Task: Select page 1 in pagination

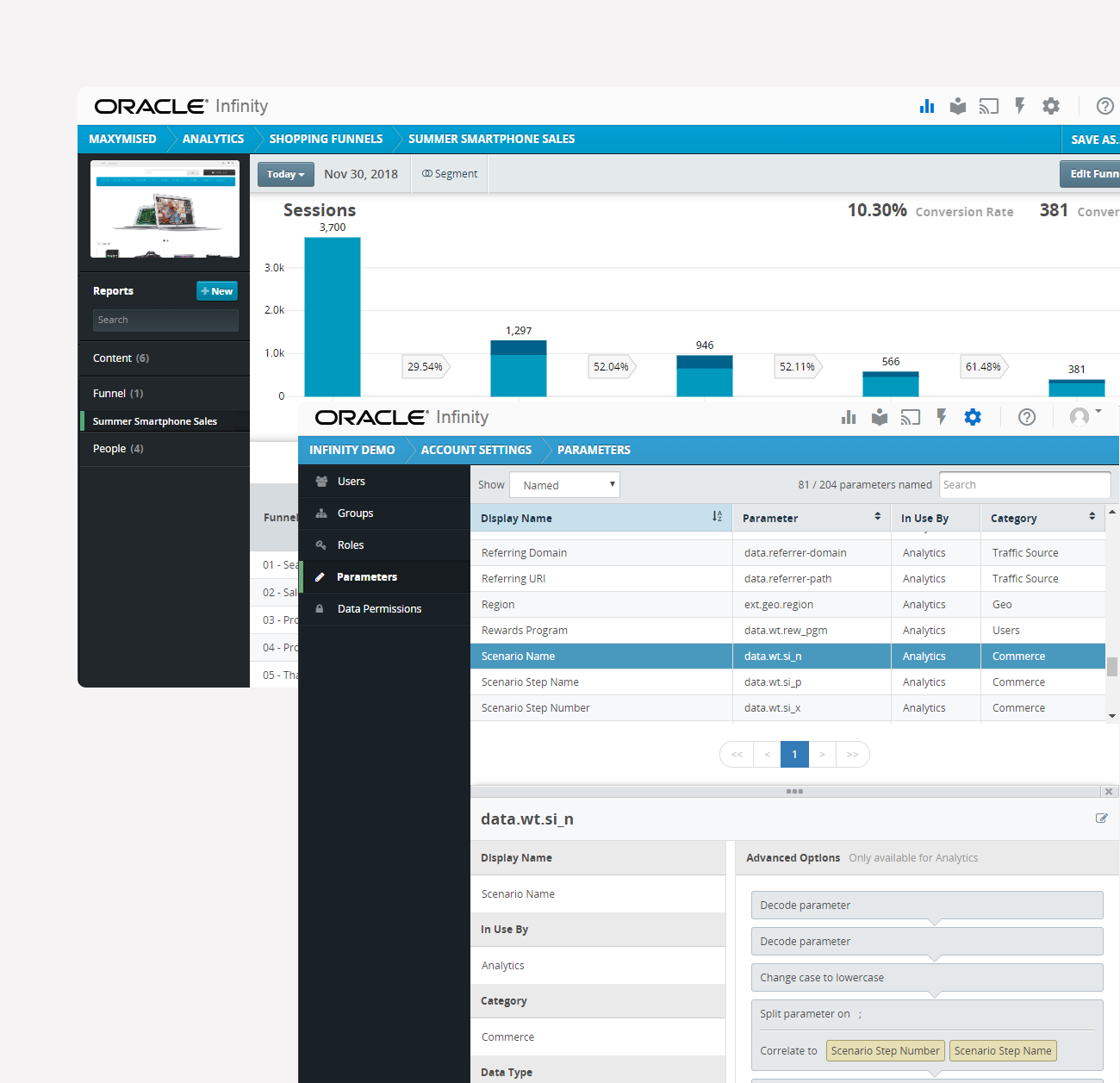Action: click(x=794, y=755)
